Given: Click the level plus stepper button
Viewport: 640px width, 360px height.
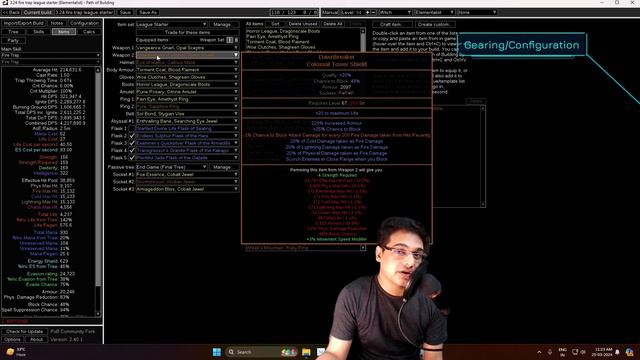Looking at the screenshot, I should [367, 13].
